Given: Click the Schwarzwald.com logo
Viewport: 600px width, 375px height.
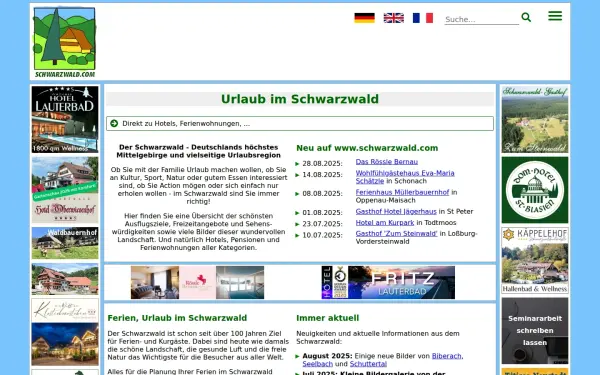Looking at the screenshot, I should pyautogui.click(x=64, y=42).
